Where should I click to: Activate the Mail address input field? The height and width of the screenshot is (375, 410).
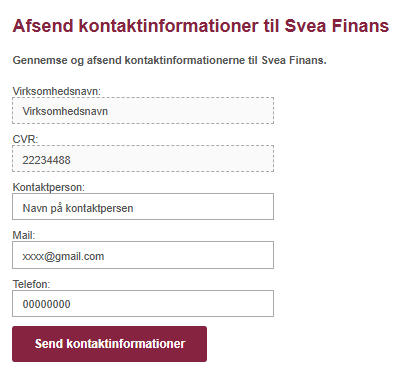click(143, 255)
